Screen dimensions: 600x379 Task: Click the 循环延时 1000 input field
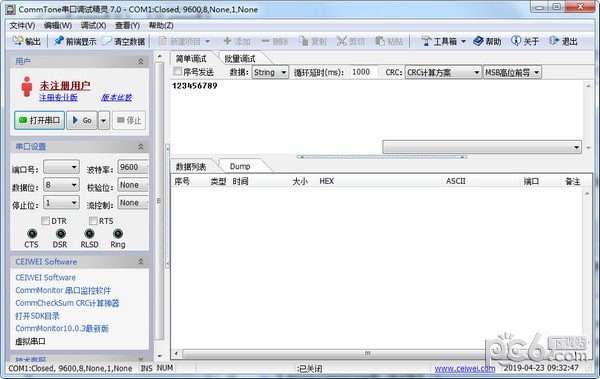point(364,72)
